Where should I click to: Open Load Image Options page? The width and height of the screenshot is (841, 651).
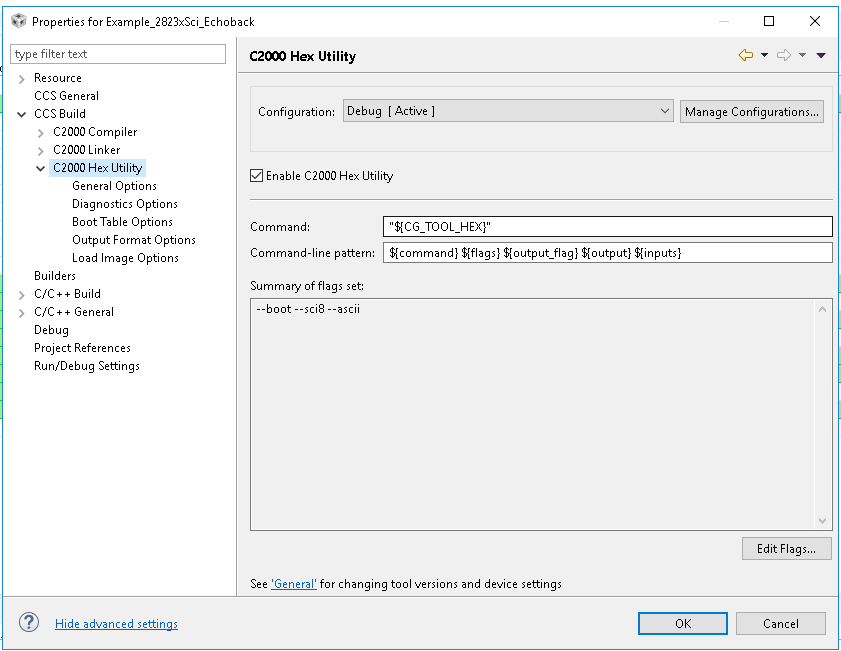126,257
